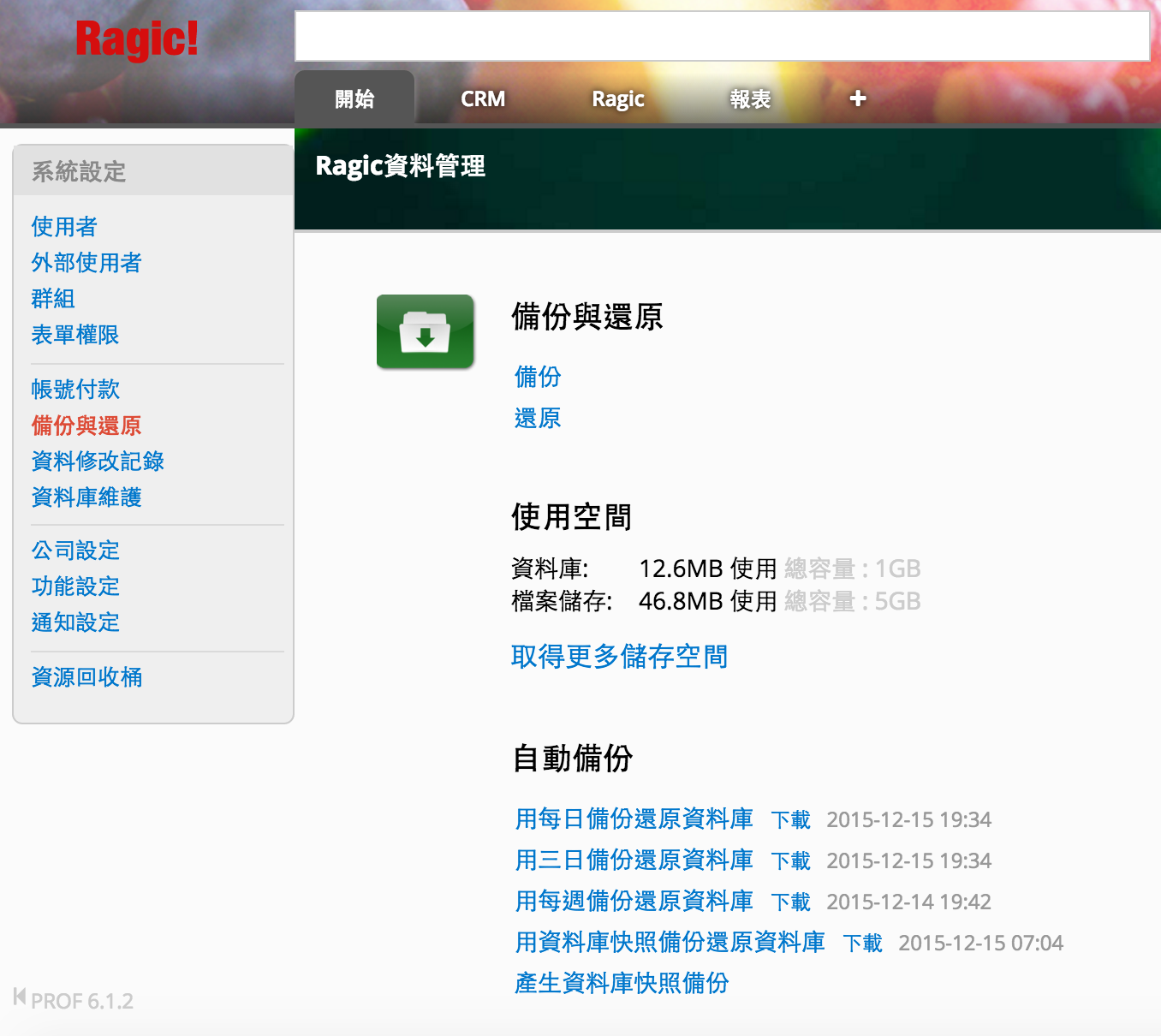Go to 表單權限 settings

tap(75, 335)
